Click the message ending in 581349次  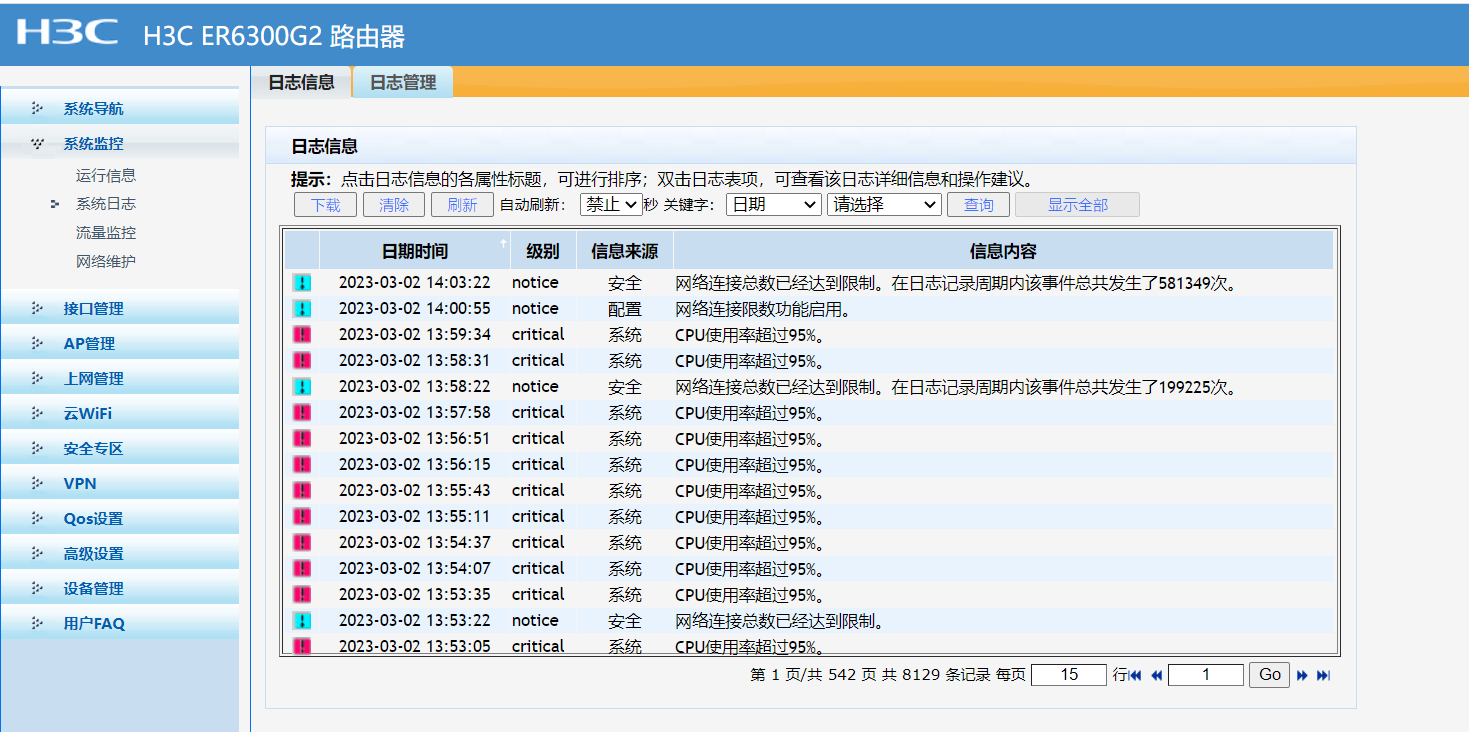coord(957,284)
